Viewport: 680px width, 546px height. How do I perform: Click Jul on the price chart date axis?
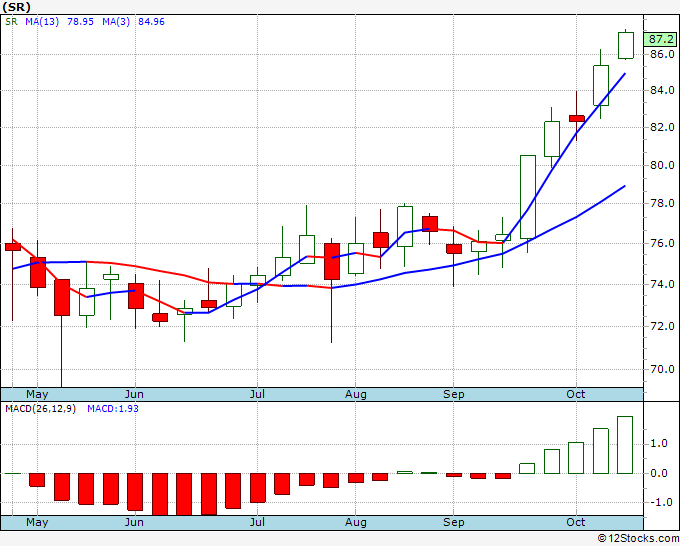coord(257,395)
